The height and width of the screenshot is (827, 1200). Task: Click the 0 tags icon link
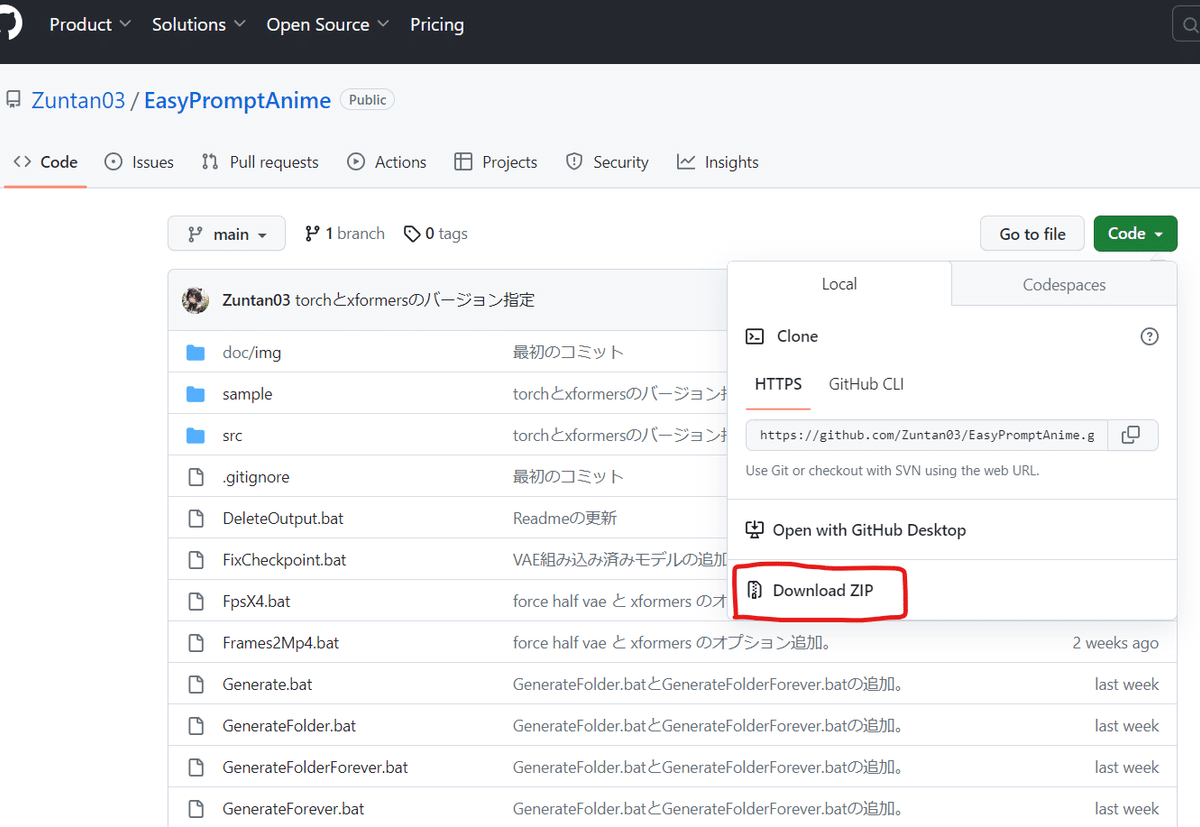436,234
